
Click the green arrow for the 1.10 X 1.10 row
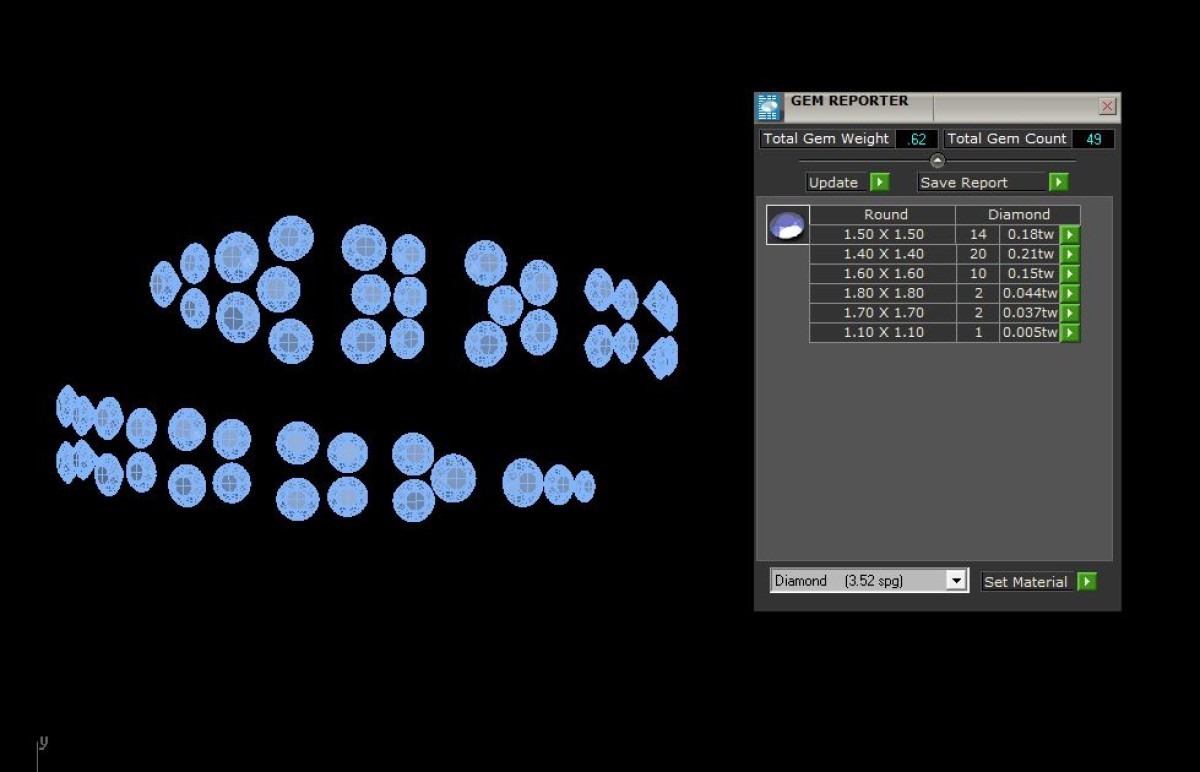(1069, 332)
